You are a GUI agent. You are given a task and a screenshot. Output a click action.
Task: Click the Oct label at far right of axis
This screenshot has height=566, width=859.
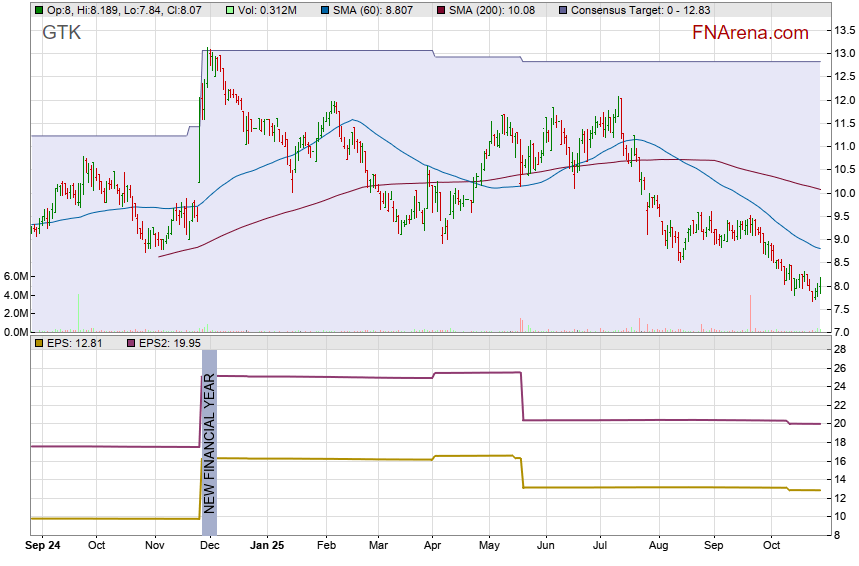pos(770,547)
